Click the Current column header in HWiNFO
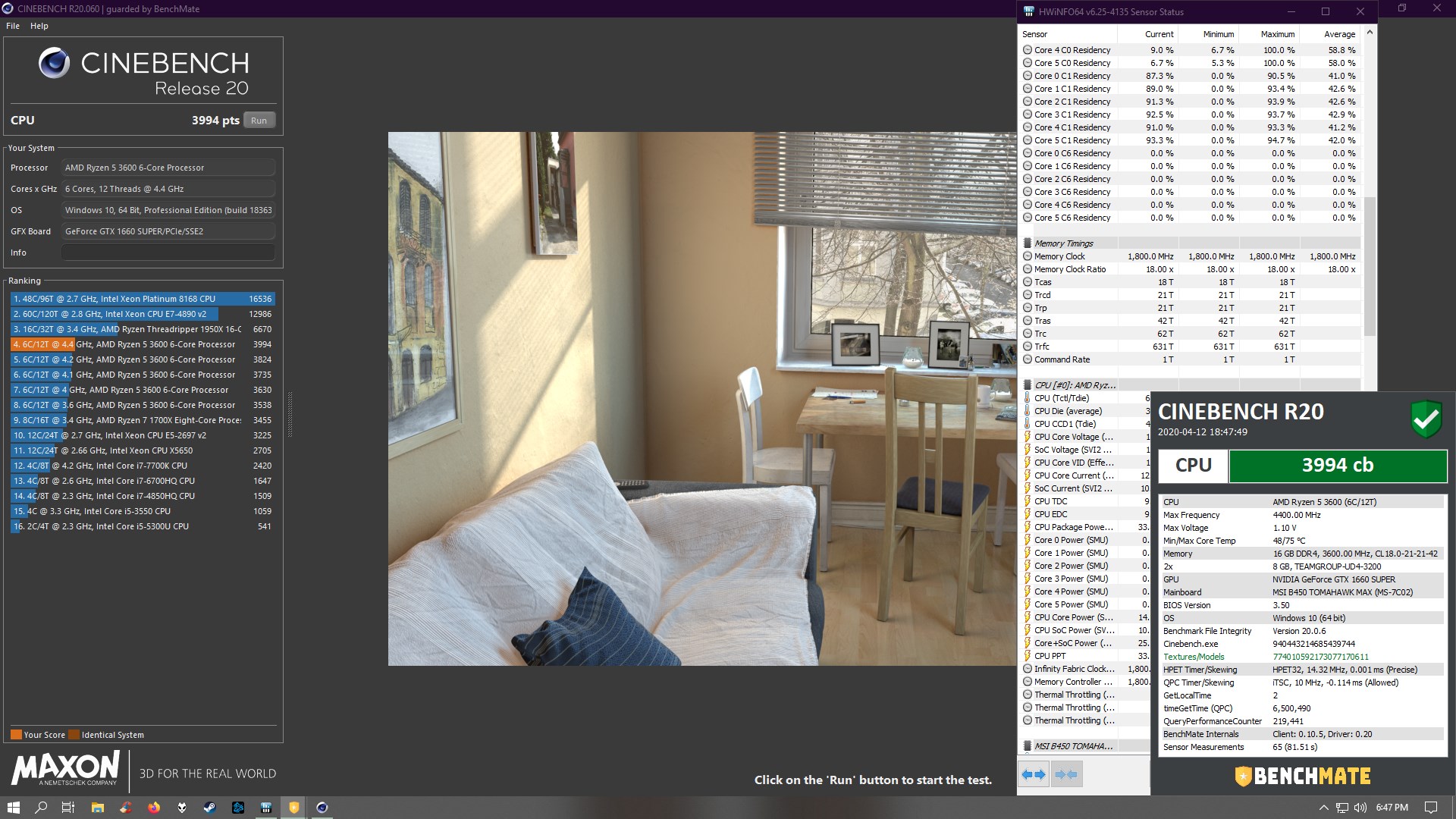This screenshot has height=819, width=1456. tap(1147, 34)
